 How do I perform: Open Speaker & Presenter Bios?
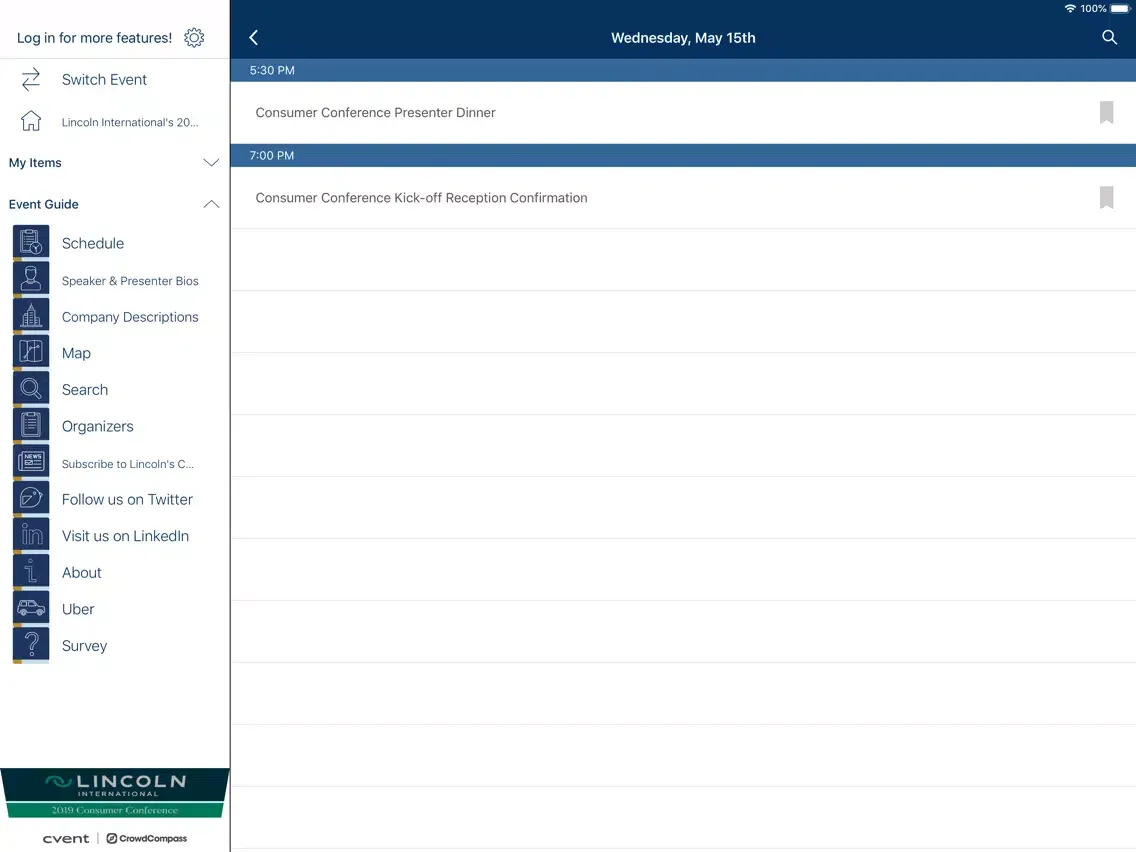pyautogui.click(x=130, y=281)
